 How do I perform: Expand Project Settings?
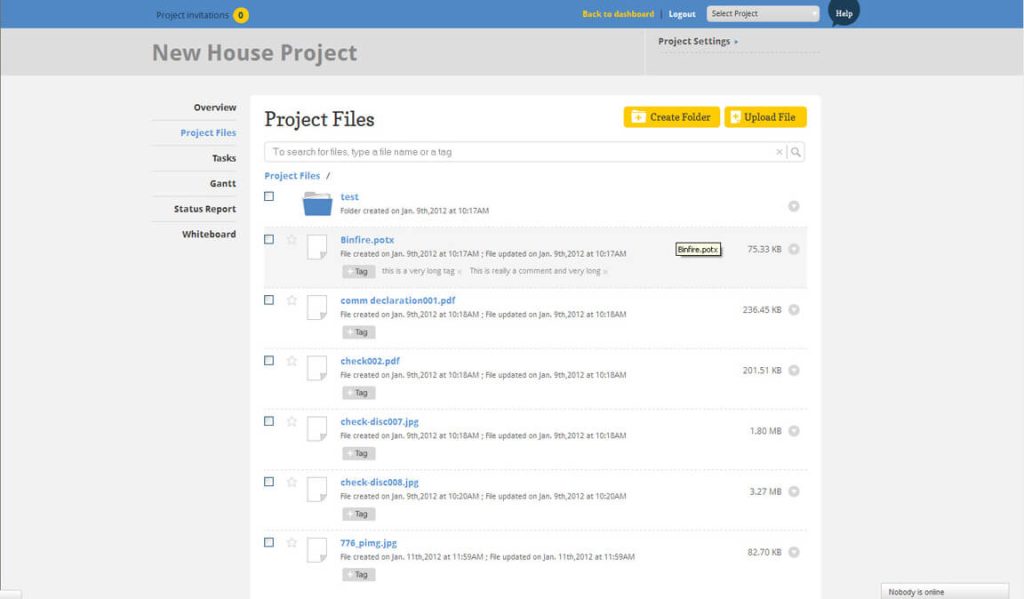pos(698,42)
